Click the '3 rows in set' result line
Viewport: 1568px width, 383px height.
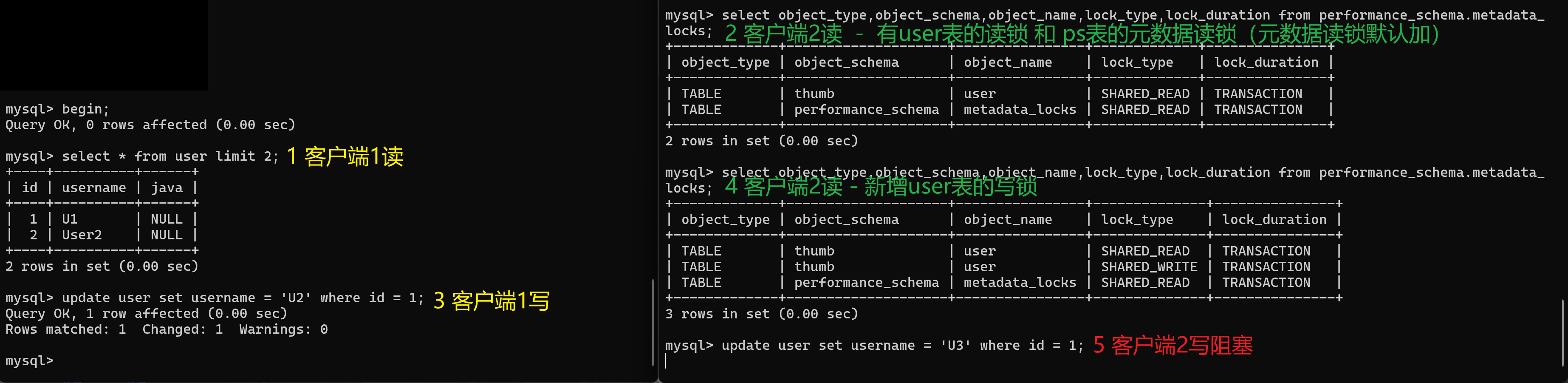coord(761,314)
